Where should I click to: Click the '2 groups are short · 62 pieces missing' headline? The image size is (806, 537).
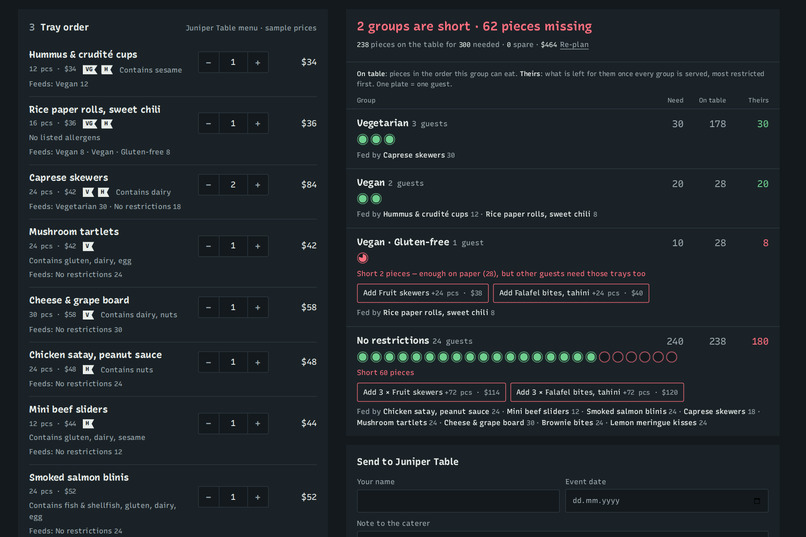[474, 26]
